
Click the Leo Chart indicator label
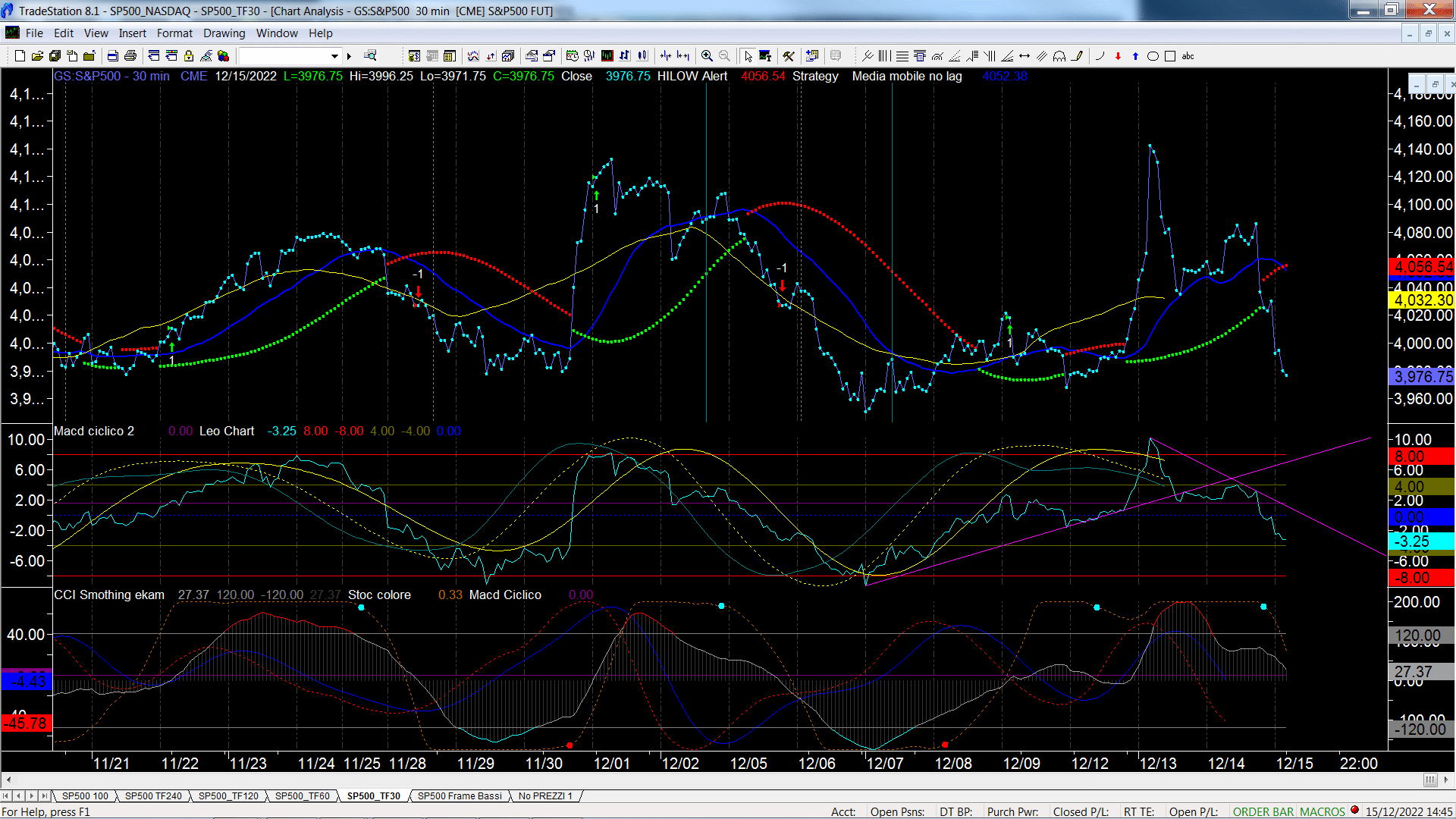[227, 431]
